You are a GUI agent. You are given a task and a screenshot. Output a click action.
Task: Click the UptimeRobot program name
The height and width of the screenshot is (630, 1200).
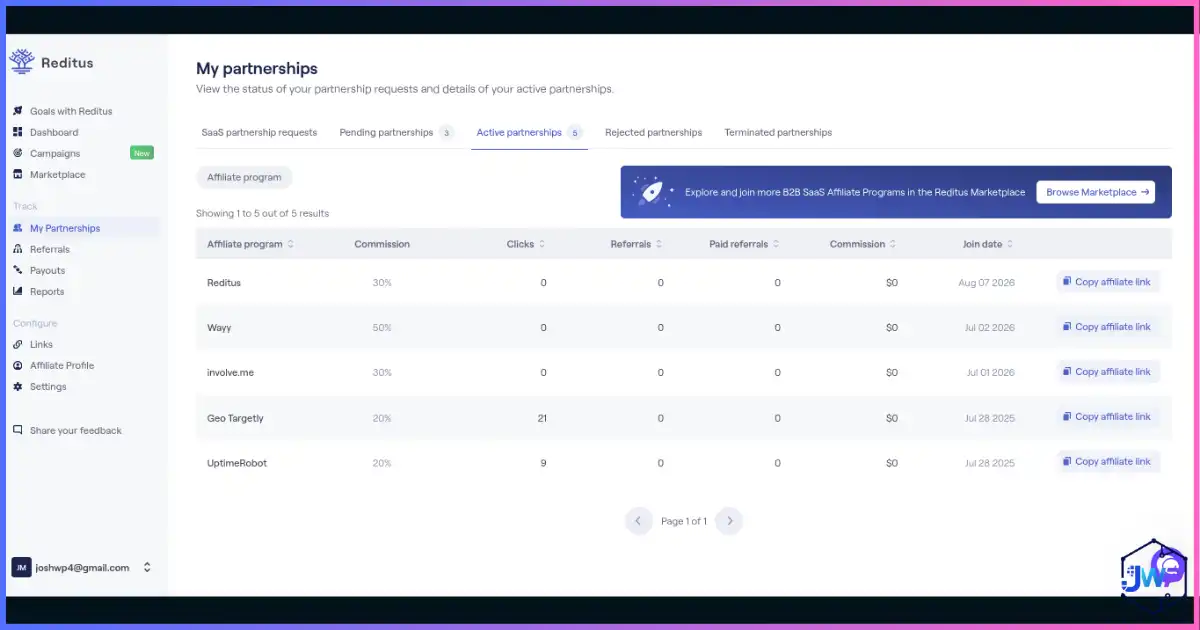tap(237, 463)
